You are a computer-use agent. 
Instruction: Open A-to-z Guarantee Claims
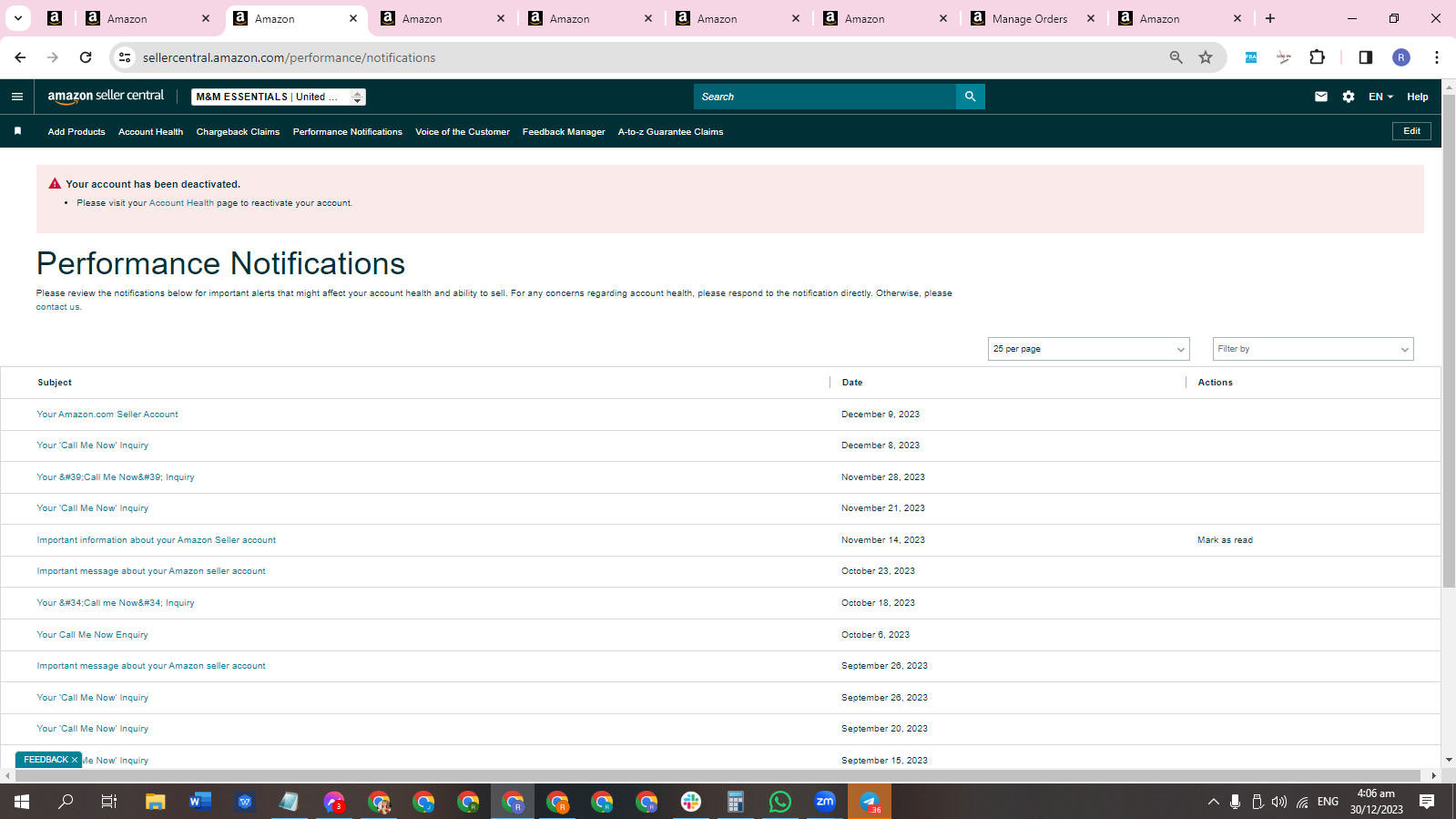click(x=670, y=132)
